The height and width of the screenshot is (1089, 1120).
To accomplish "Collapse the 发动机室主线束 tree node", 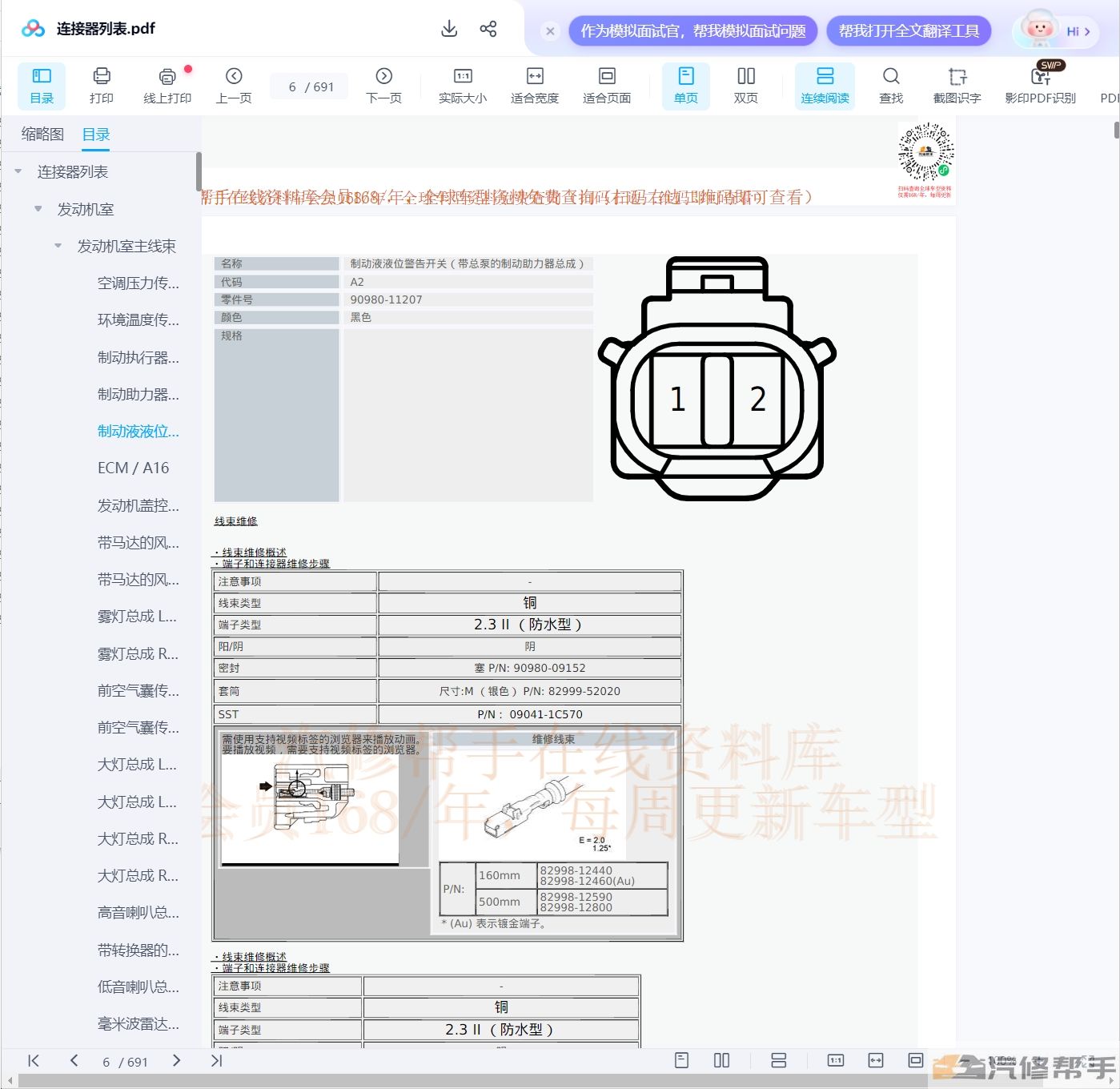I will 58,246.
